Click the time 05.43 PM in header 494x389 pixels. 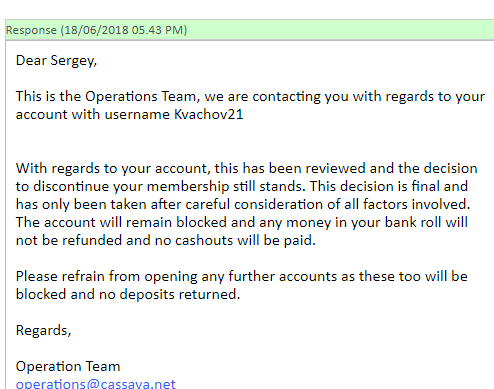[x=157, y=30]
